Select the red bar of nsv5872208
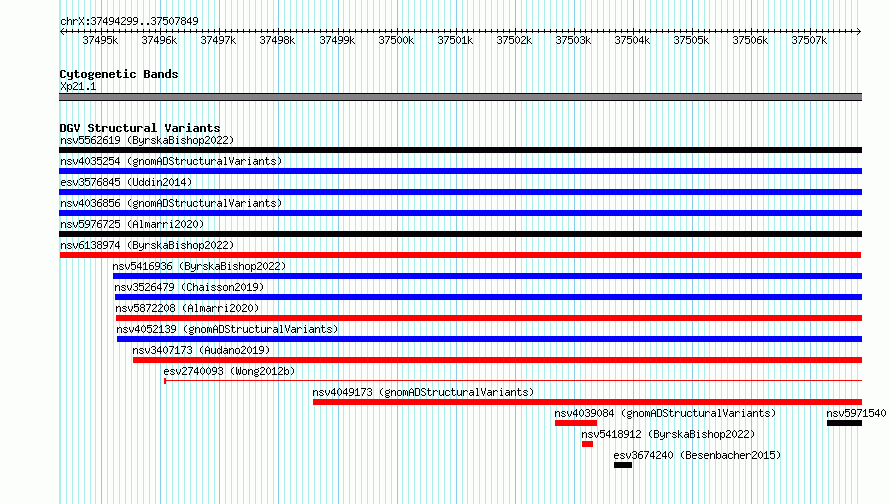The height and width of the screenshot is (504, 890). click(x=489, y=318)
